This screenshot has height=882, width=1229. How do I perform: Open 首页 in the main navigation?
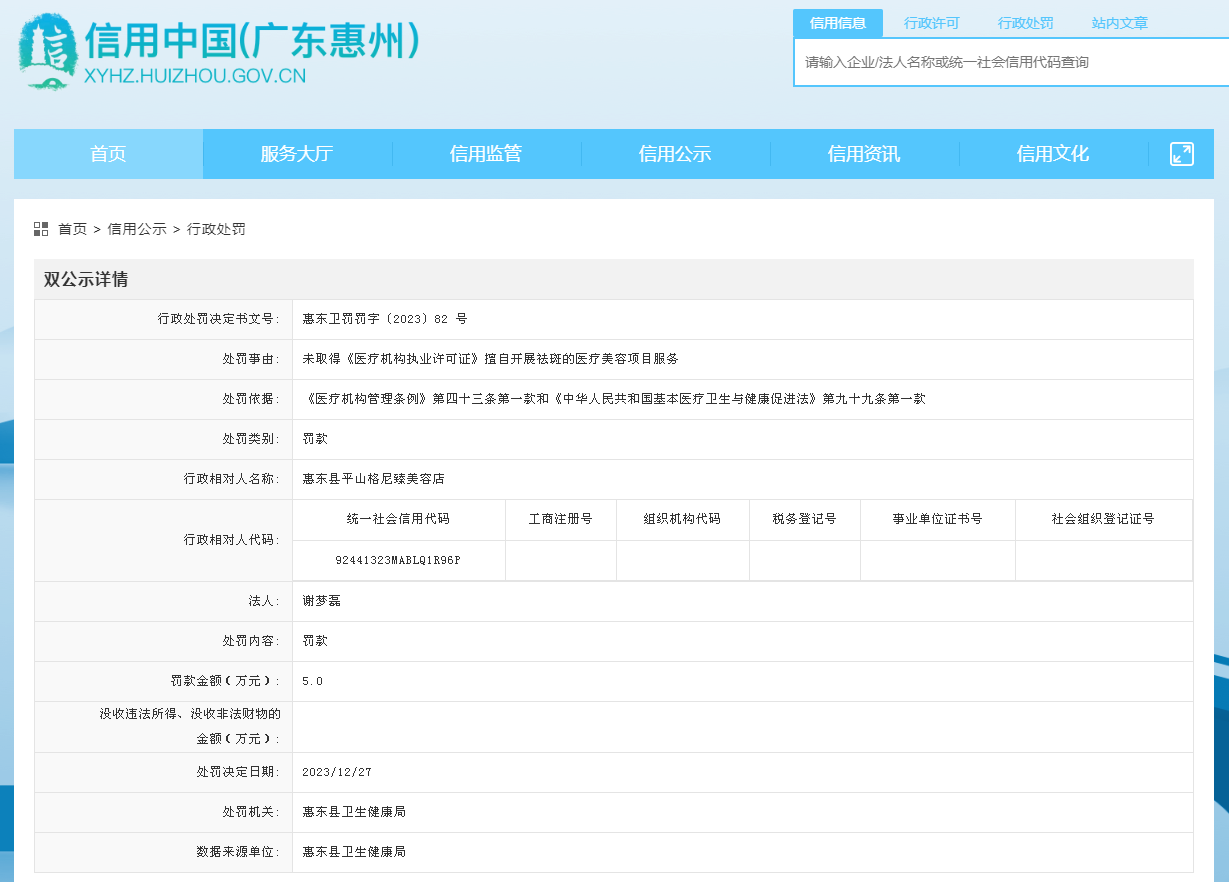pos(108,154)
